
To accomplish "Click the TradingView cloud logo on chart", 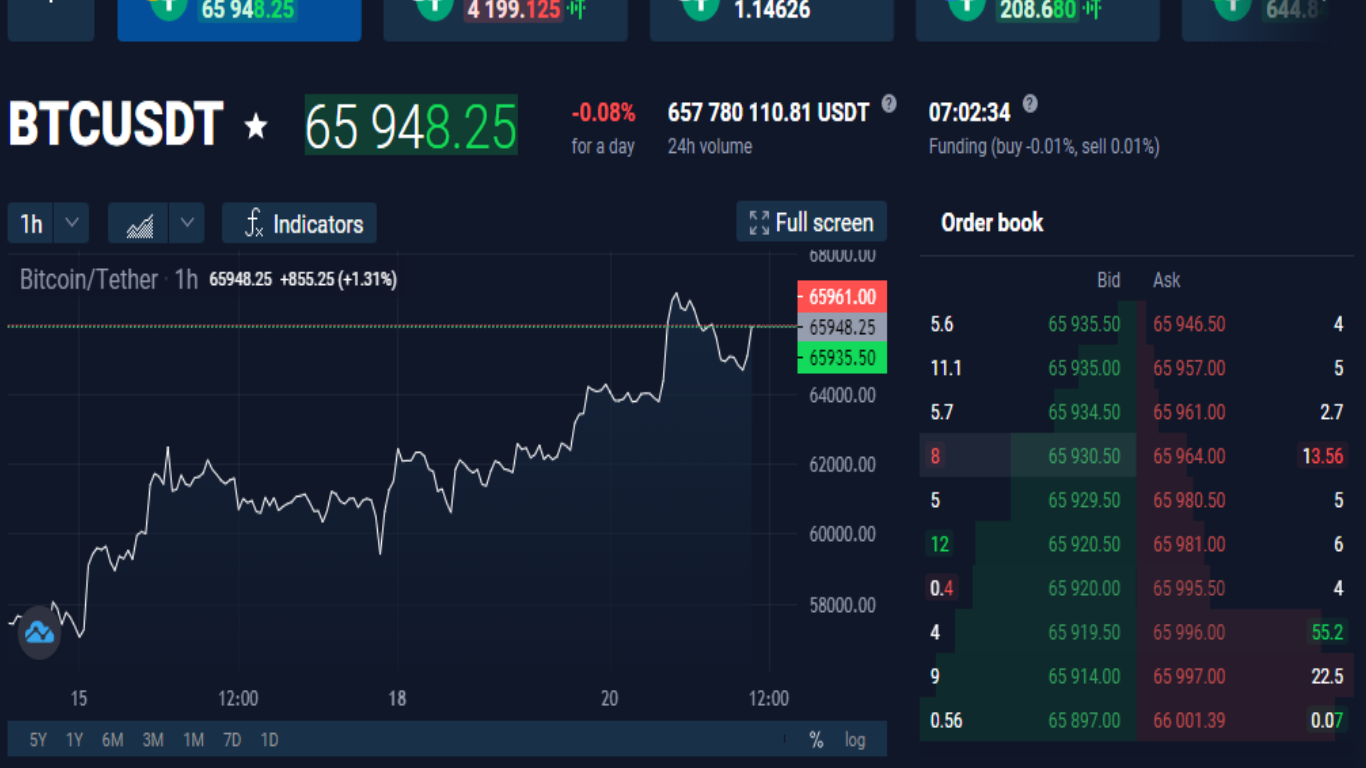I will point(39,632).
